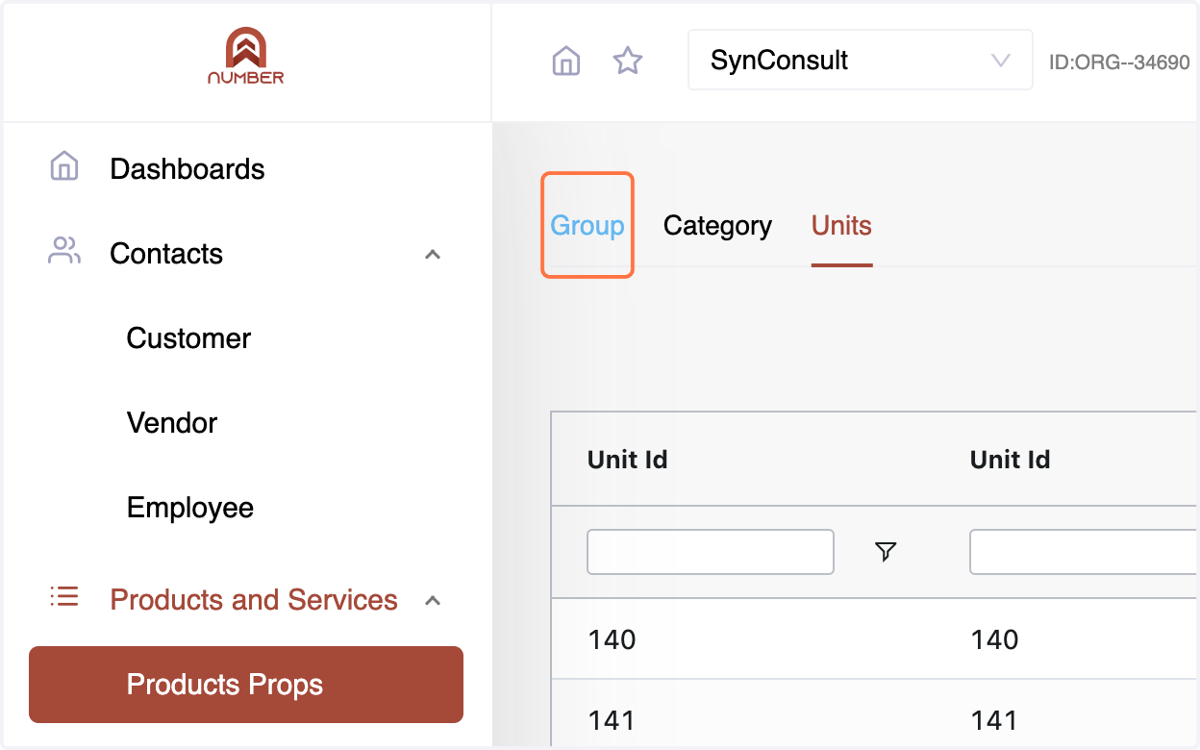This screenshot has height=750, width=1200.
Task: Click the Contacts menu label
Action: point(166,254)
